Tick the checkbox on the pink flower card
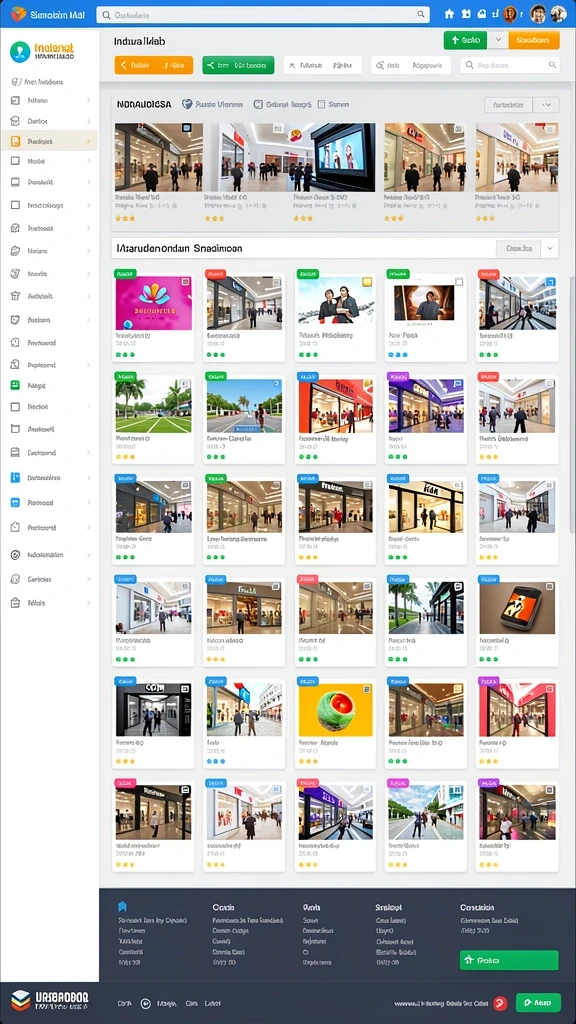 pyautogui.click(x=185, y=282)
